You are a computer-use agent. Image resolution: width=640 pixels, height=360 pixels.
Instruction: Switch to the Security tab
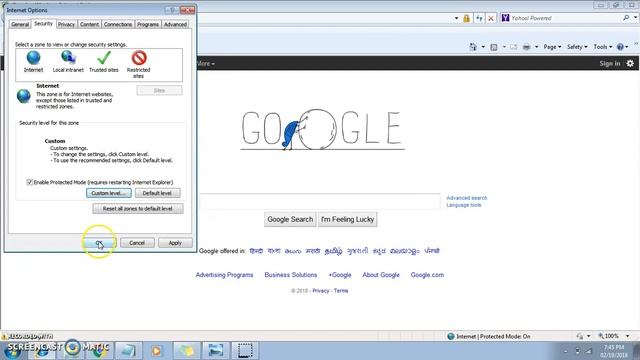pos(43,24)
